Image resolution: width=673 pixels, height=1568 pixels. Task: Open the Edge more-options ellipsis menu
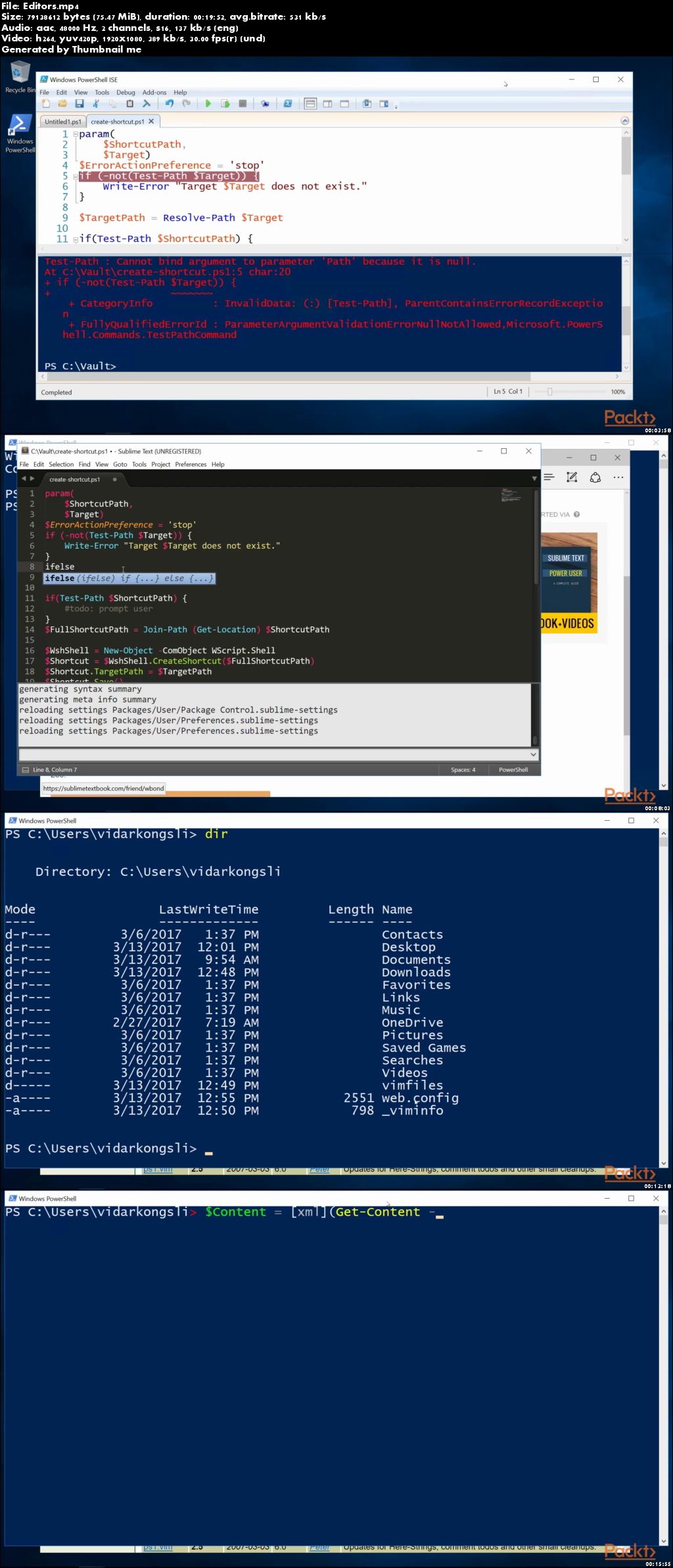click(x=618, y=478)
